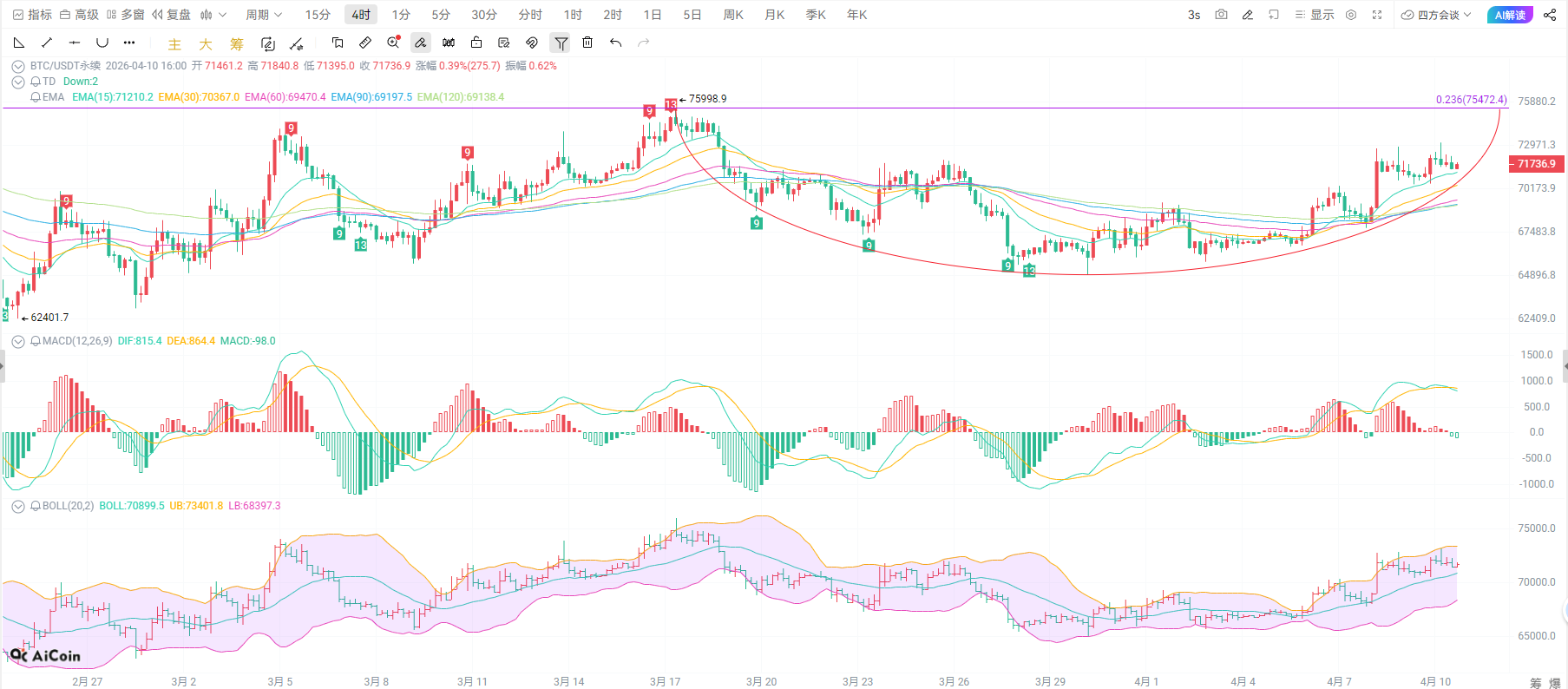Select the trend line drawing tool
Image resolution: width=1568 pixels, height=689 pixels.
pyautogui.click(x=47, y=43)
